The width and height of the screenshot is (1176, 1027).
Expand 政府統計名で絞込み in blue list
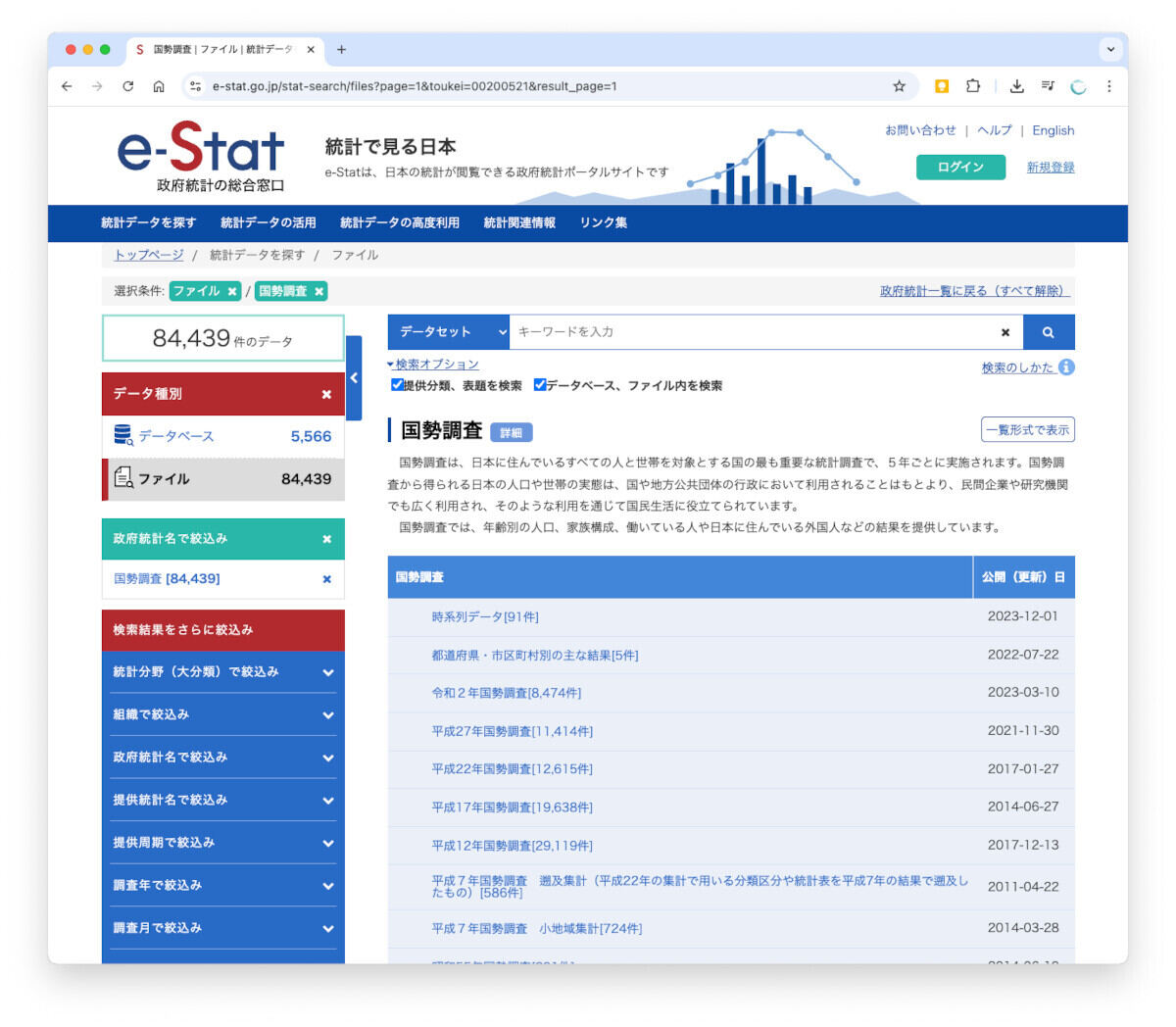pyautogui.click(x=223, y=758)
